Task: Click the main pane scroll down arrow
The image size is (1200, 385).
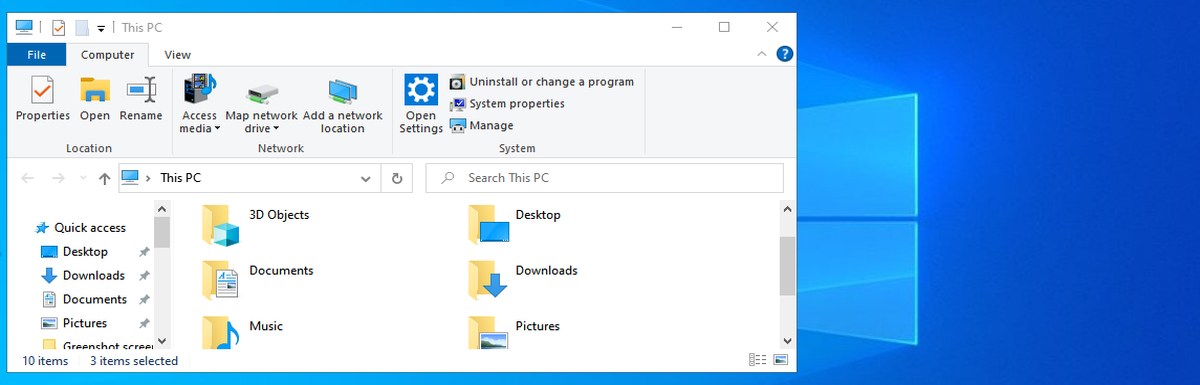Action: pyautogui.click(x=787, y=342)
